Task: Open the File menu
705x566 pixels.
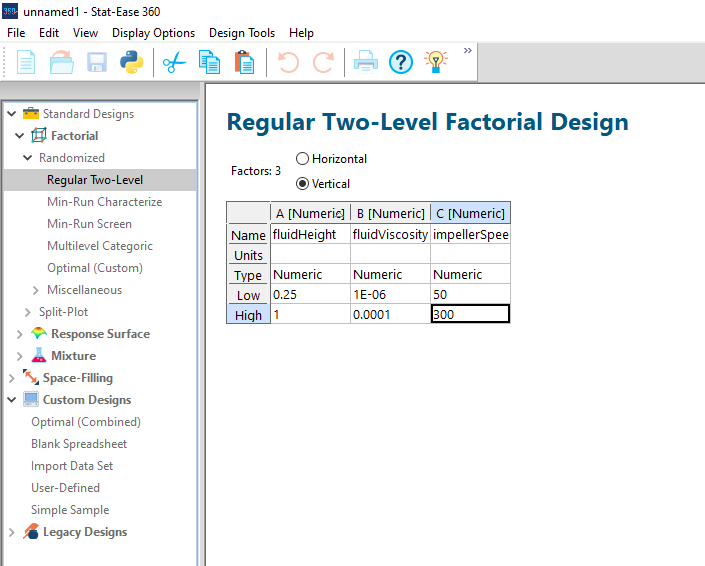Action: 16,33
